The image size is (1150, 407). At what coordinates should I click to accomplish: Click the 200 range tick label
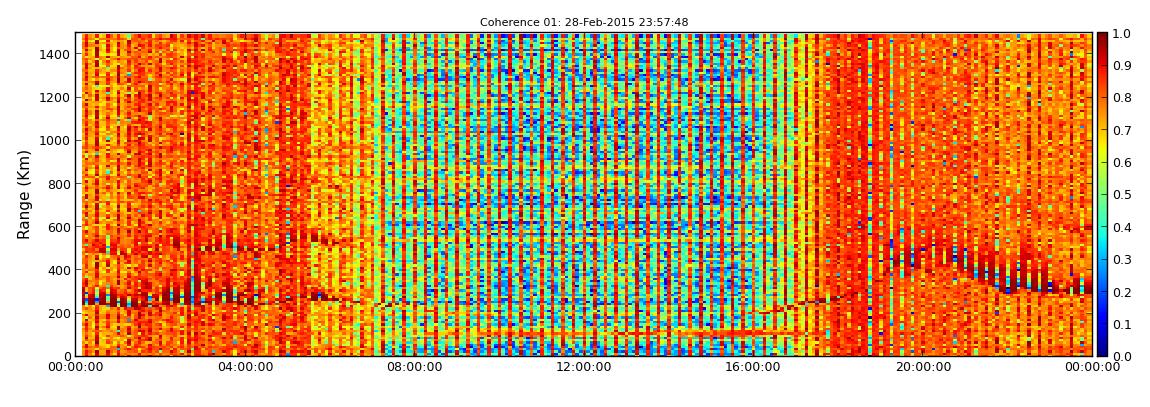click(59, 314)
